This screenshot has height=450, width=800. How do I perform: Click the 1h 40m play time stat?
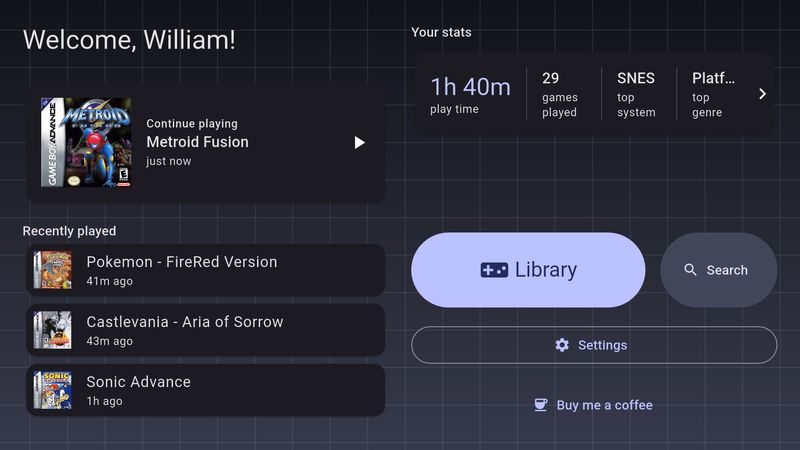click(470, 95)
